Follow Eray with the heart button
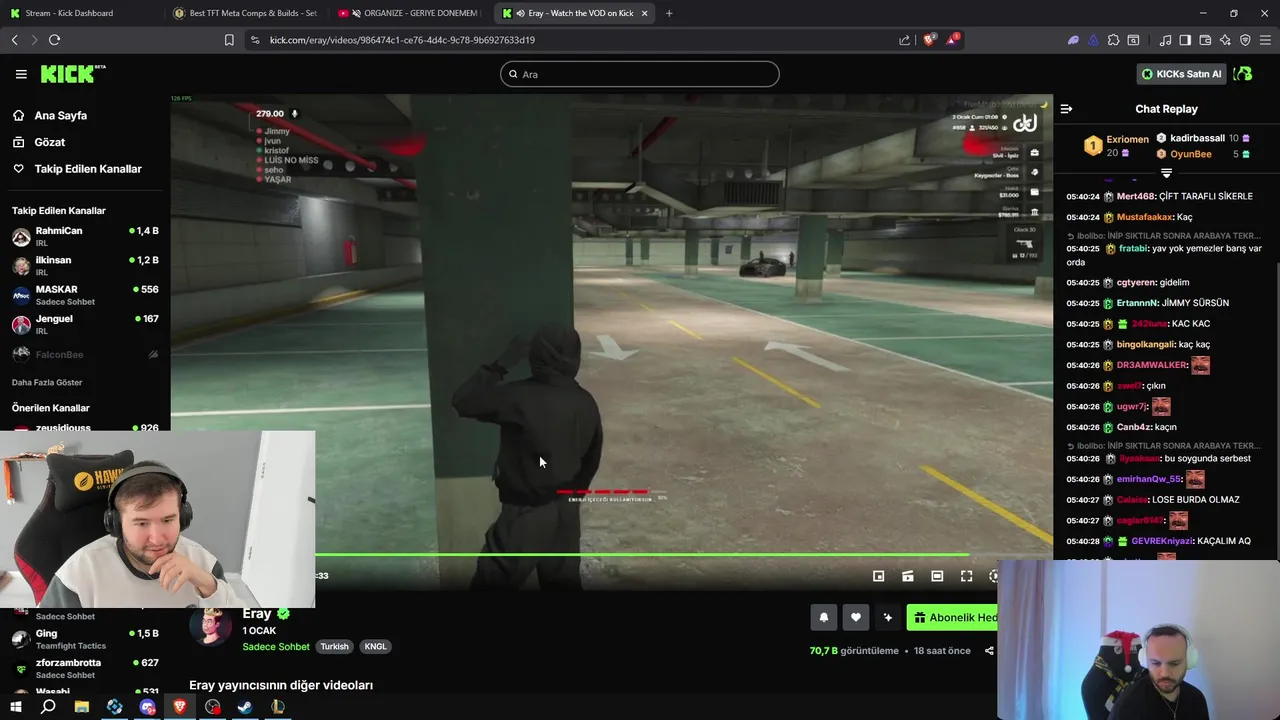Screen dimensions: 1280x720 tap(855, 618)
